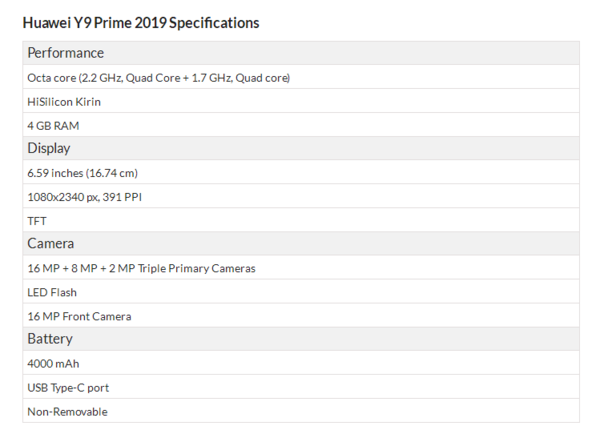Select the 4000 mAh capacity row
The width and height of the screenshot is (600, 434).
pyautogui.click(x=53, y=364)
